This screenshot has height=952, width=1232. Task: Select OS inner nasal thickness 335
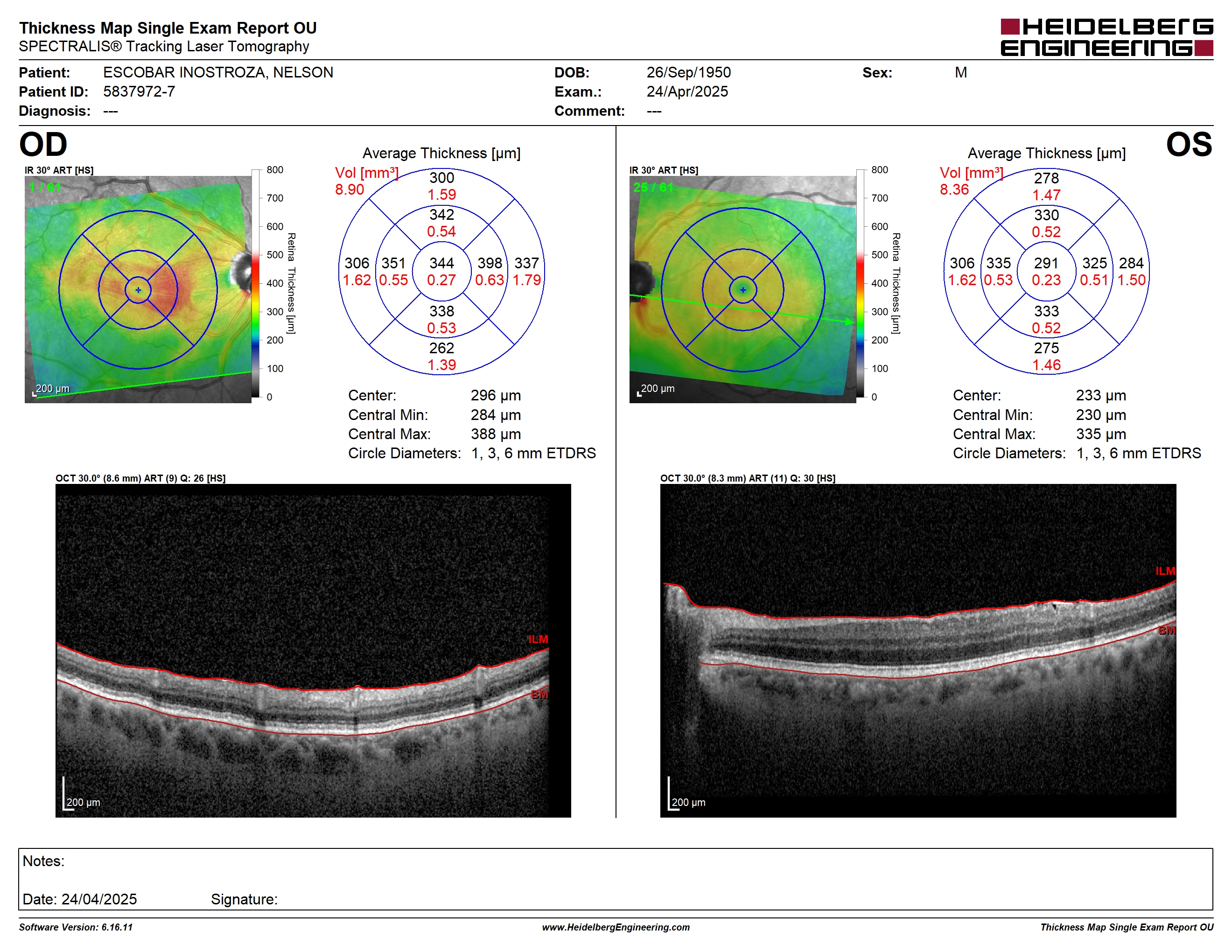[x=999, y=263]
